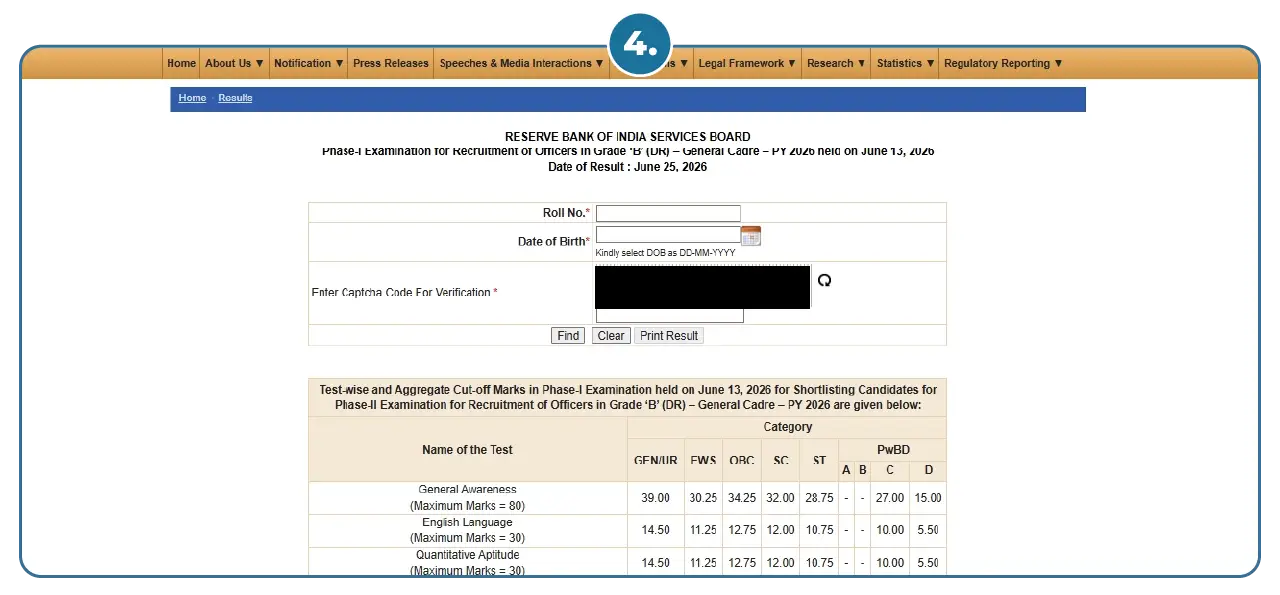
Task: Select General Awareness PwBD C value 27.00
Action: (890, 498)
